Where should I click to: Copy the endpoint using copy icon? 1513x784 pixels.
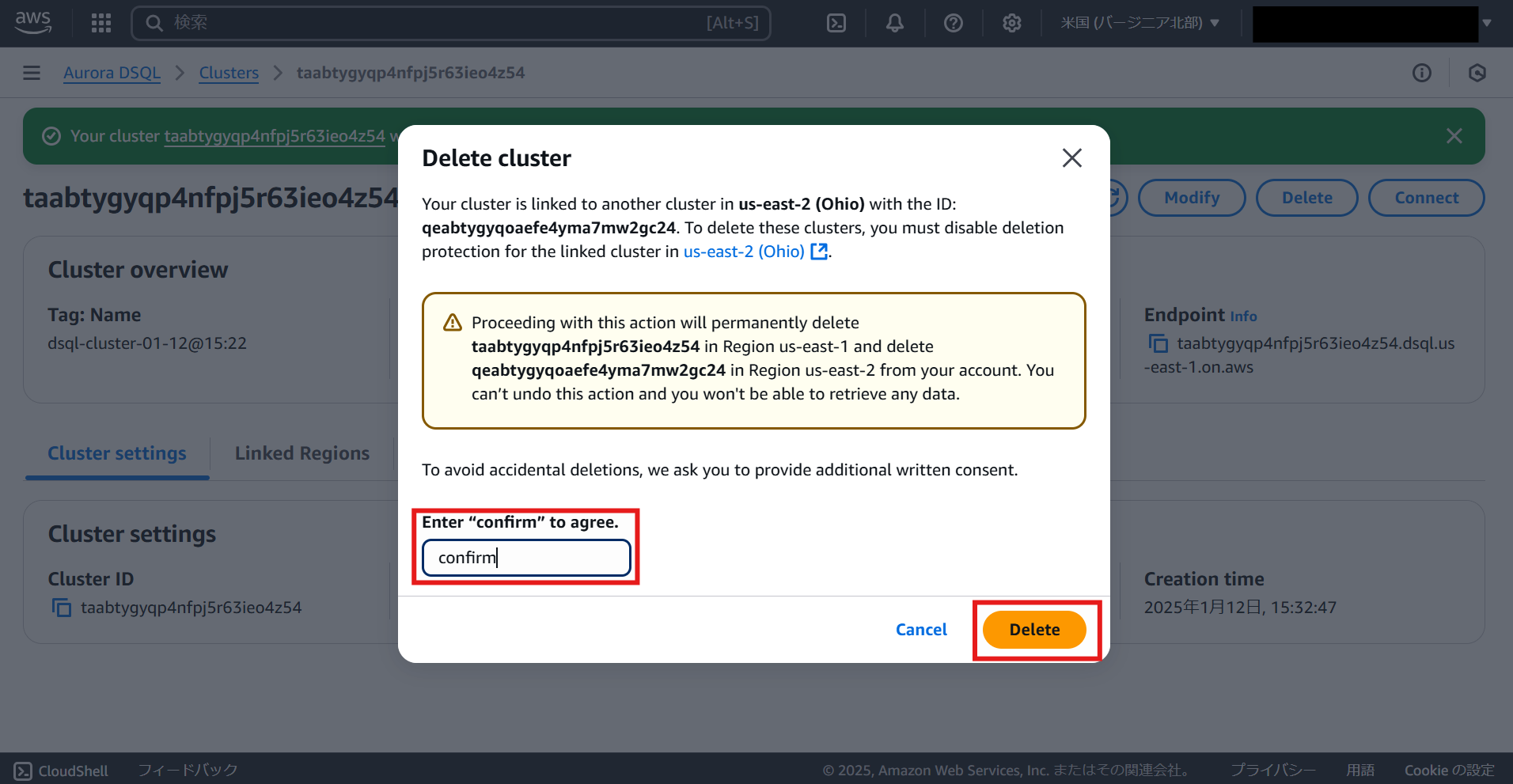1158,343
